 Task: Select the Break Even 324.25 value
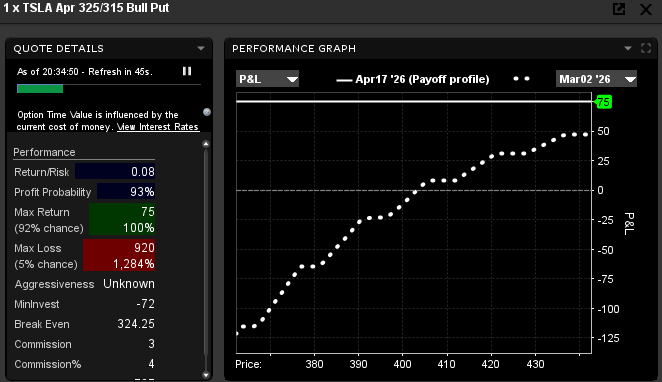(136, 324)
